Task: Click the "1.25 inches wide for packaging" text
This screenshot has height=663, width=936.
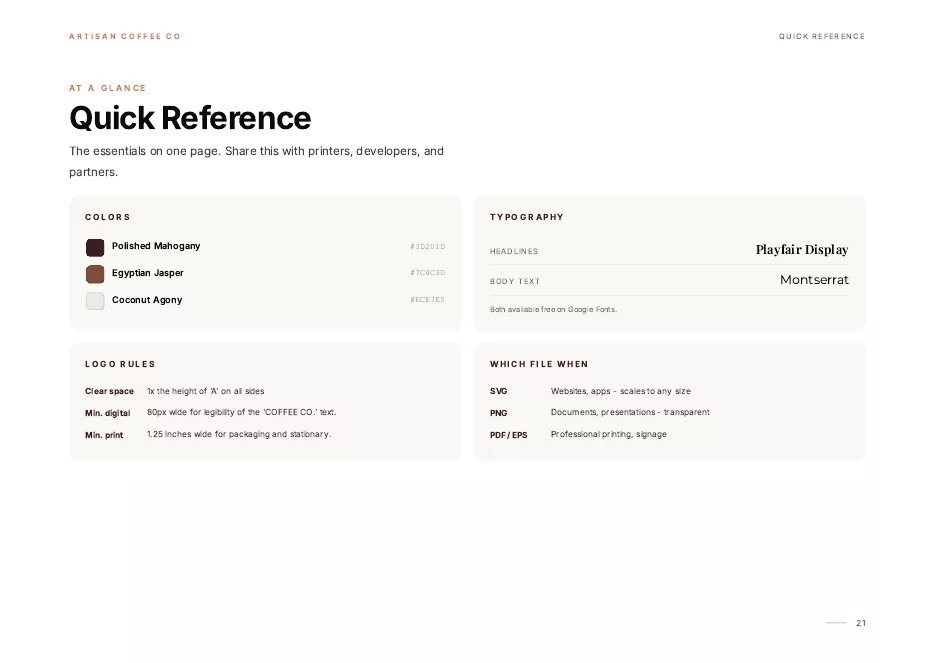Action: [x=239, y=434]
